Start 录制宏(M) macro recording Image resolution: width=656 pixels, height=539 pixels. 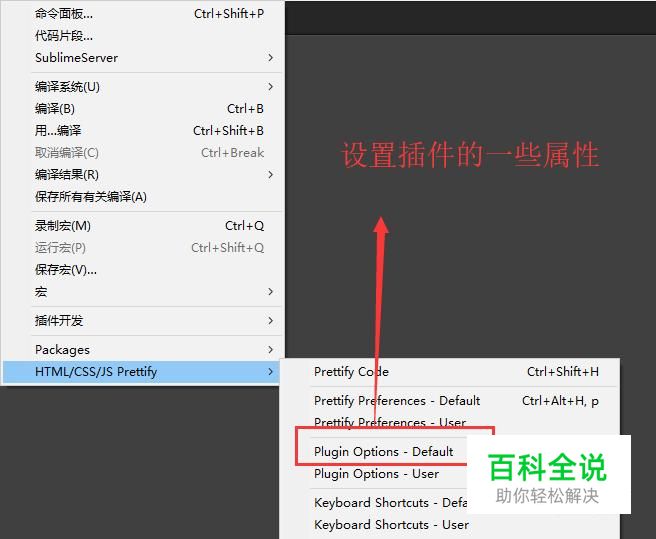tap(142, 226)
